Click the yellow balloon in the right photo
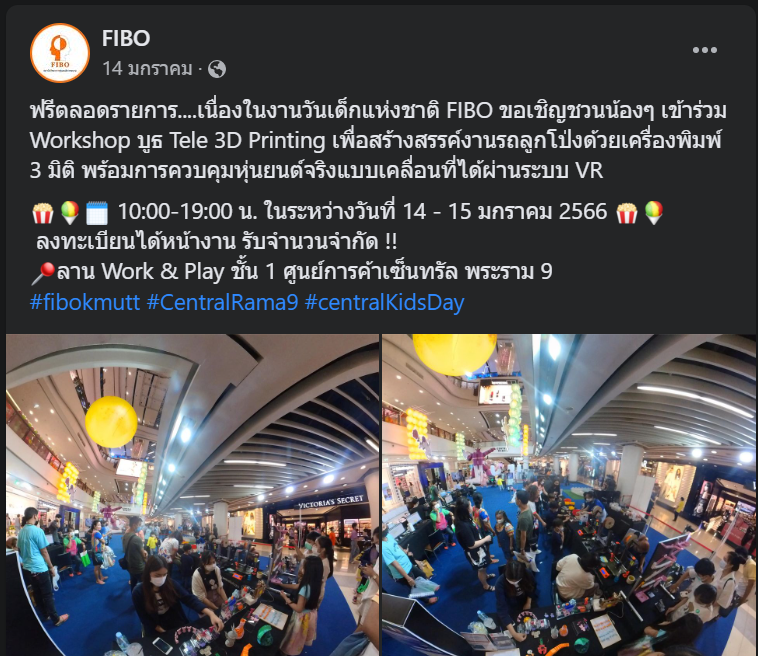This screenshot has height=656, width=758. click(454, 354)
